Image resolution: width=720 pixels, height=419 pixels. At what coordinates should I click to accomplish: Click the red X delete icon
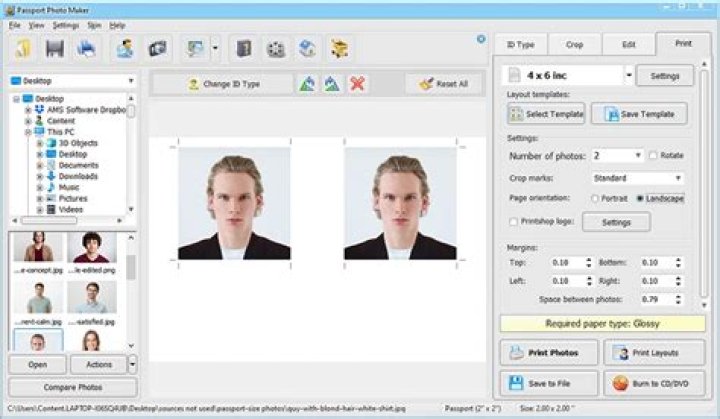[x=357, y=84]
